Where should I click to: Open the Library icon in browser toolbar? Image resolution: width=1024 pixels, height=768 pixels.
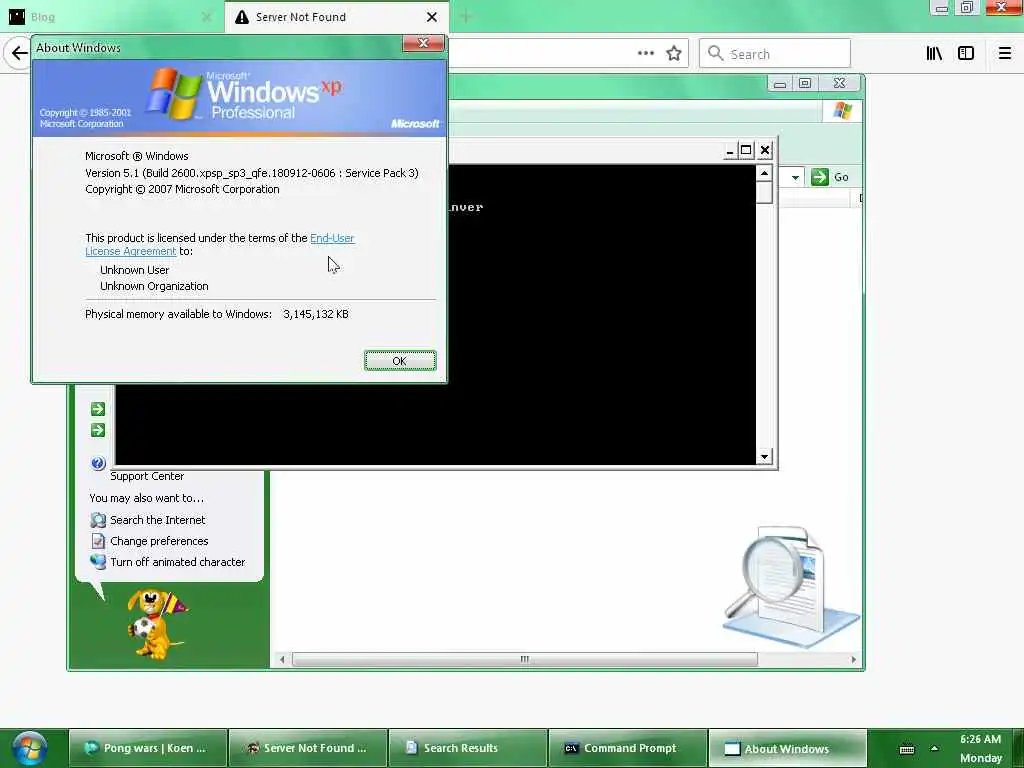pos(934,54)
